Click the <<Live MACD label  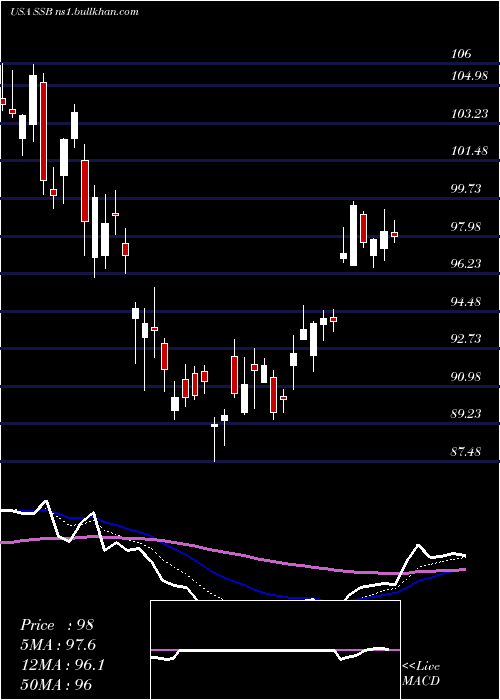pos(421,673)
